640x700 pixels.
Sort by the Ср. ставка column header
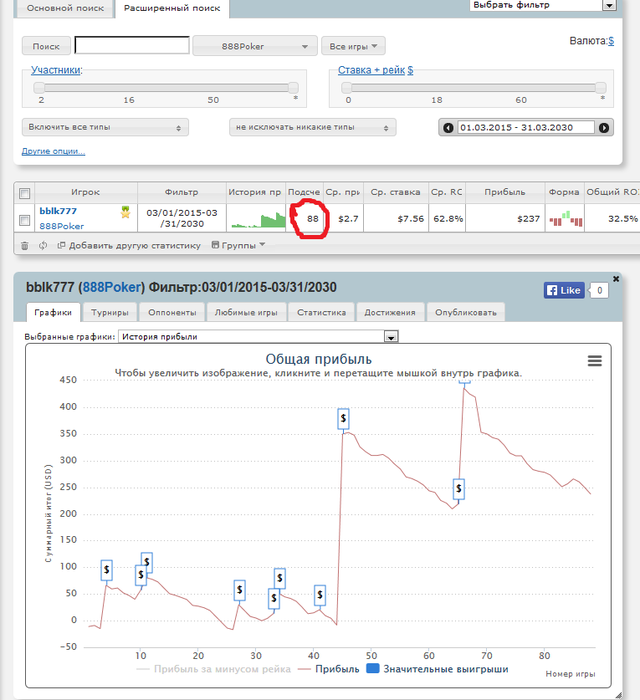pyautogui.click(x=395, y=192)
